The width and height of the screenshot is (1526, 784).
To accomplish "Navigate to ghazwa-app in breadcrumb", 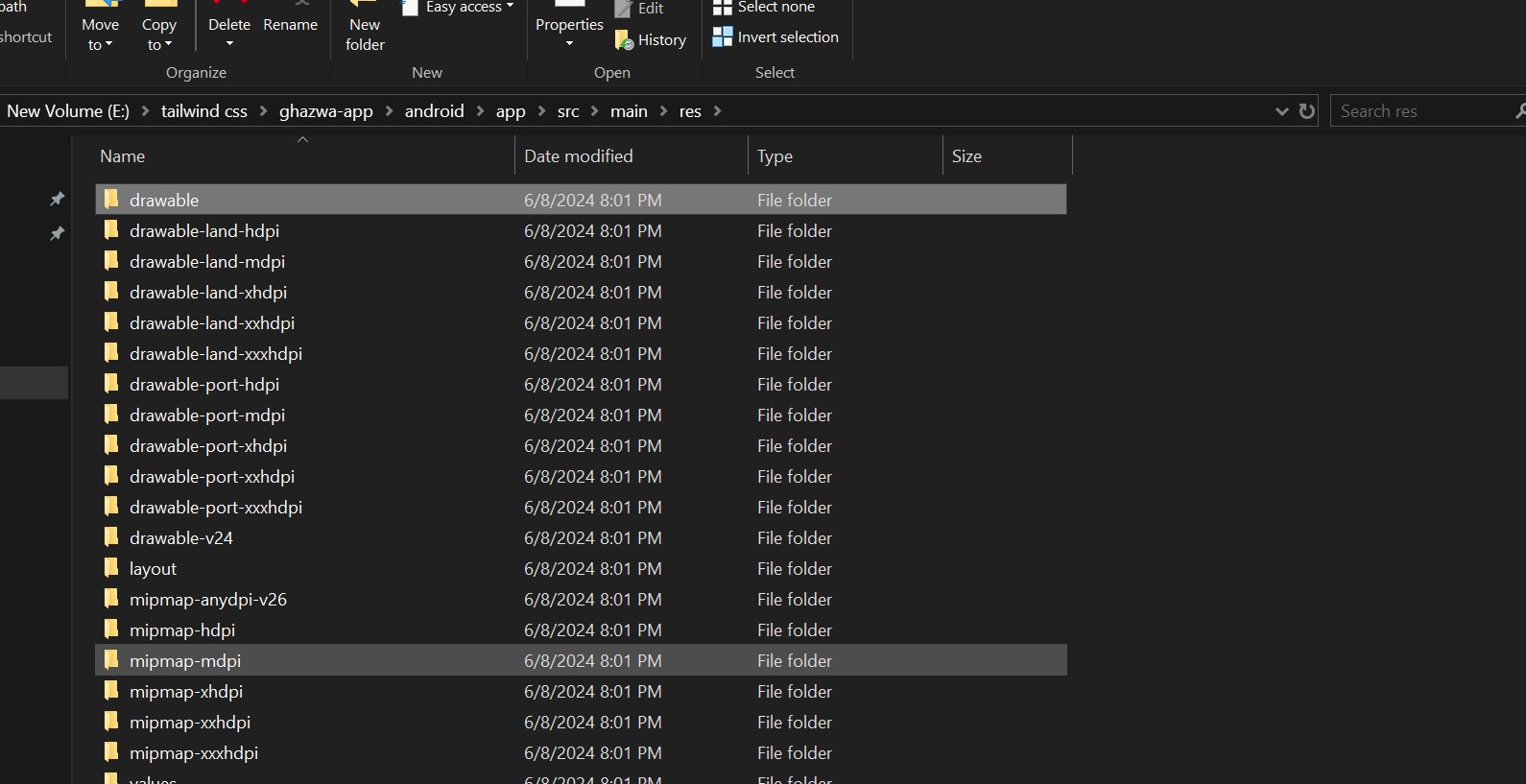I will point(325,111).
